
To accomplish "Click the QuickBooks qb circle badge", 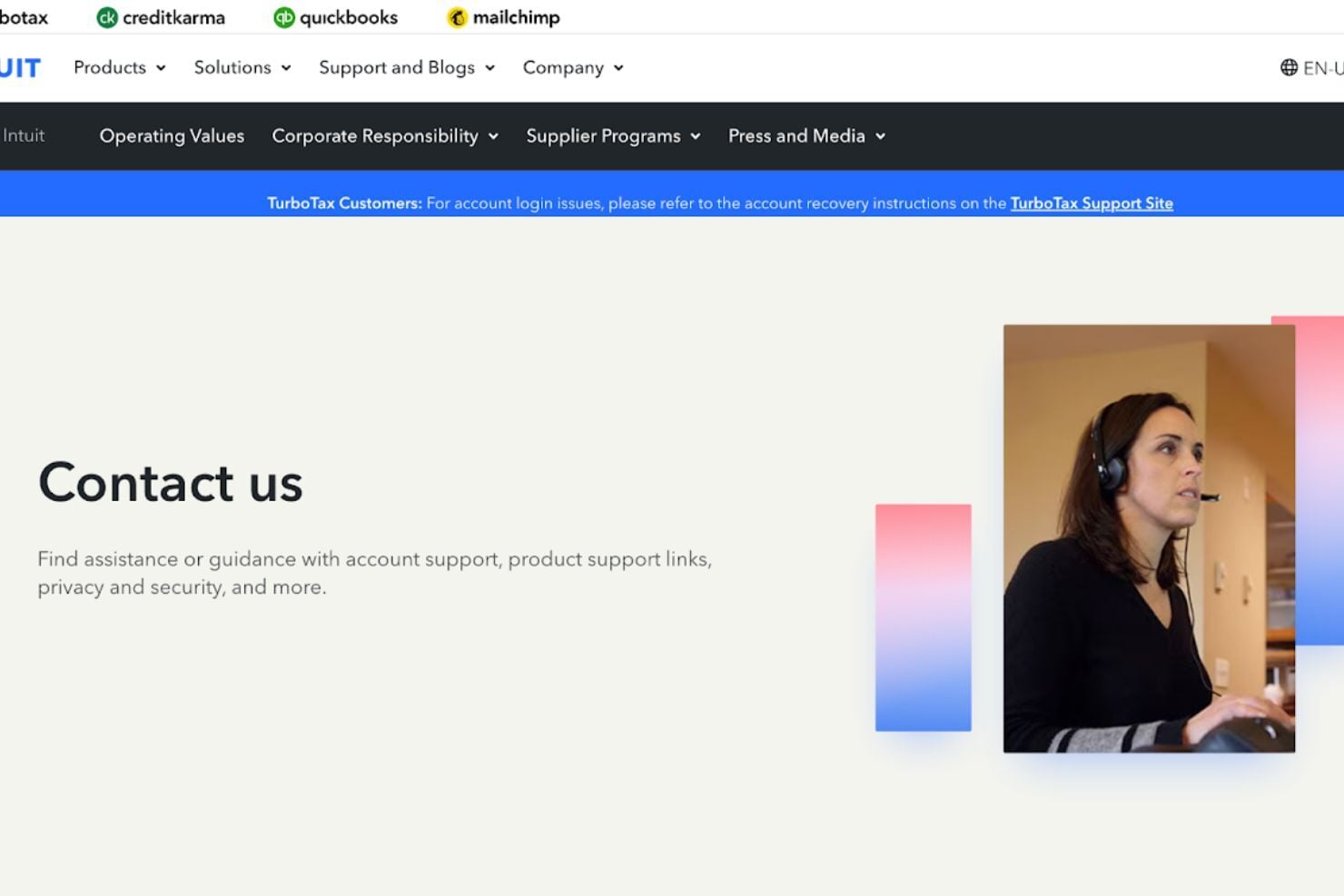I will click(x=282, y=16).
